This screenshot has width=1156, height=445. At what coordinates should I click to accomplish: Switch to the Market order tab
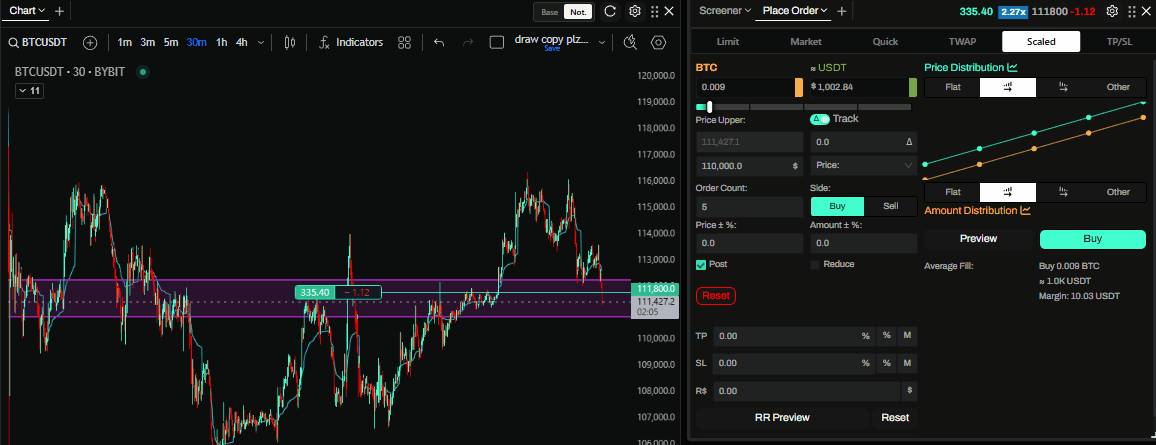(805, 42)
